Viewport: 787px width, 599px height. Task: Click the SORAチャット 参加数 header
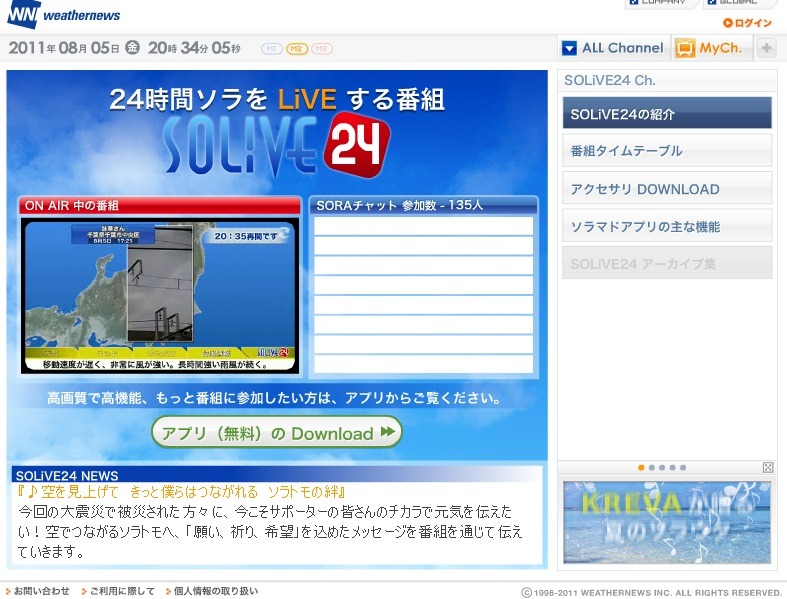click(423, 205)
